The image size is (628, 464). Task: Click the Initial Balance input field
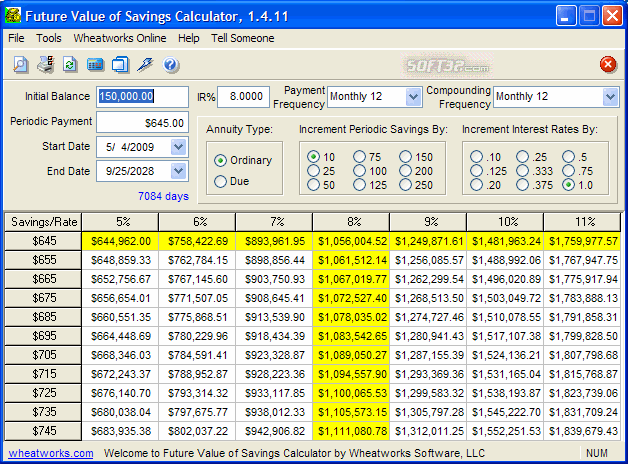click(x=142, y=96)
